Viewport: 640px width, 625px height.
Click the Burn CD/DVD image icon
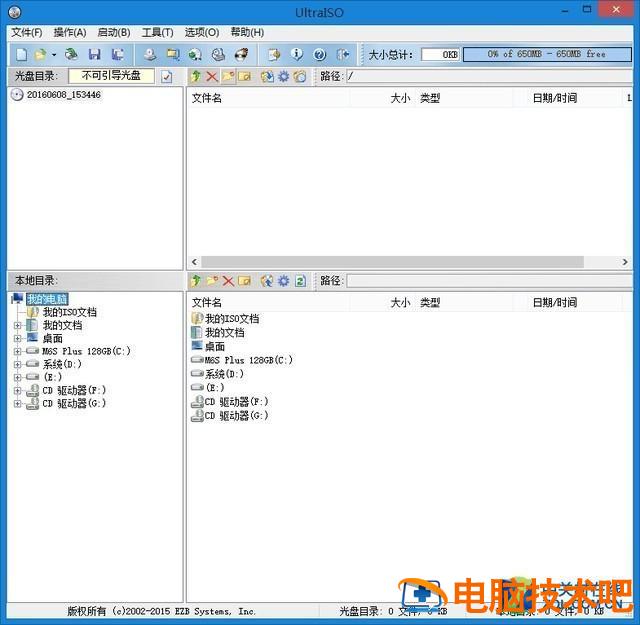pyautogui.click(x=241, y=54)
